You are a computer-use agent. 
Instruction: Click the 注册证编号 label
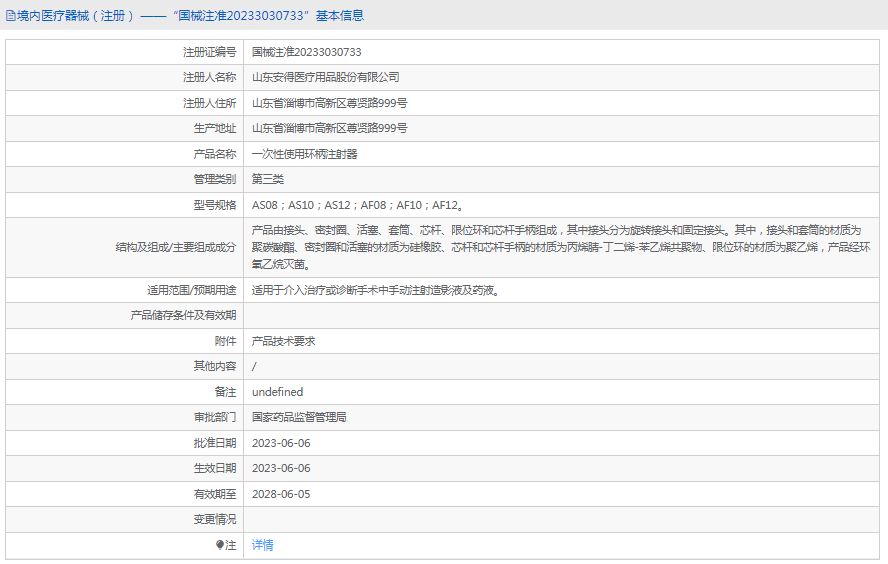pyautogui.click(x=210, y=52)
